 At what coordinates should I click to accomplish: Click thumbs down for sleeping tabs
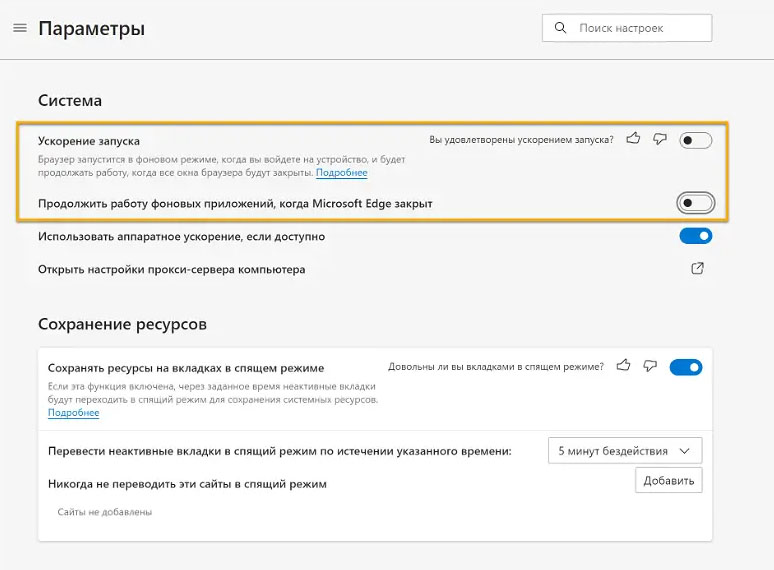point(650,366)
